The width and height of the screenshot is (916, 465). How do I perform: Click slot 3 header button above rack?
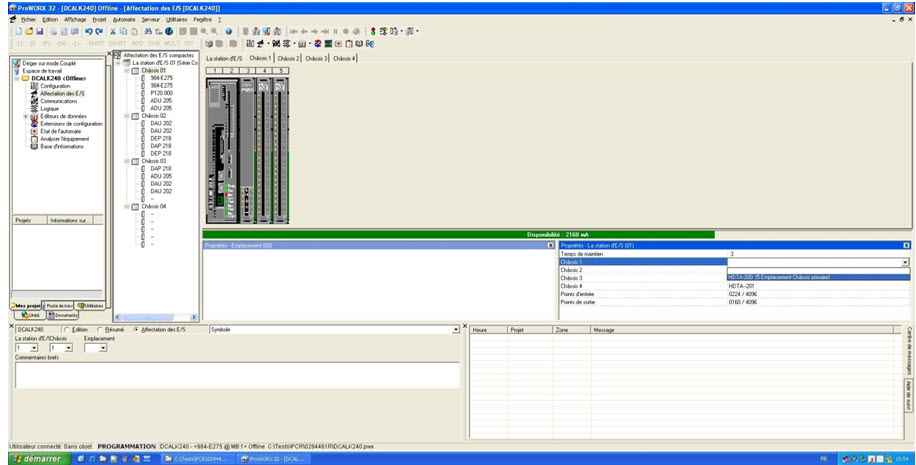click(248, 71)
